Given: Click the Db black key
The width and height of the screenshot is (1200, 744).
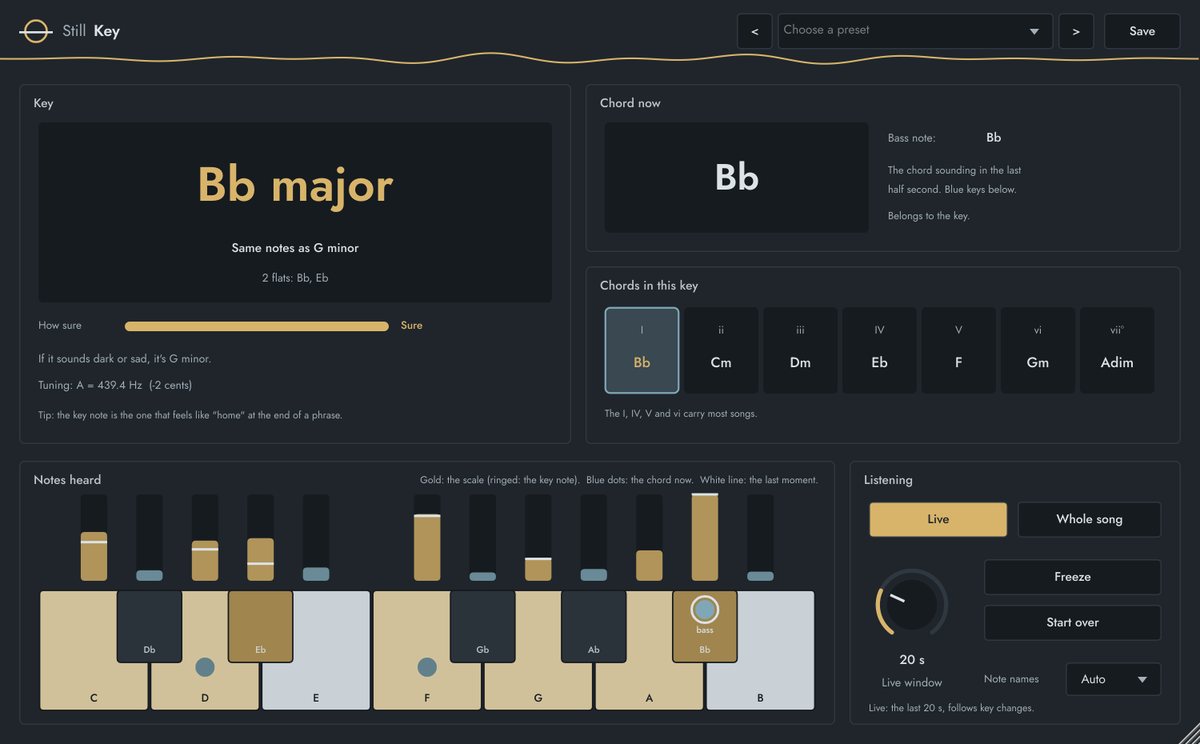Looking at the screenshot, I should coord(149,626).
